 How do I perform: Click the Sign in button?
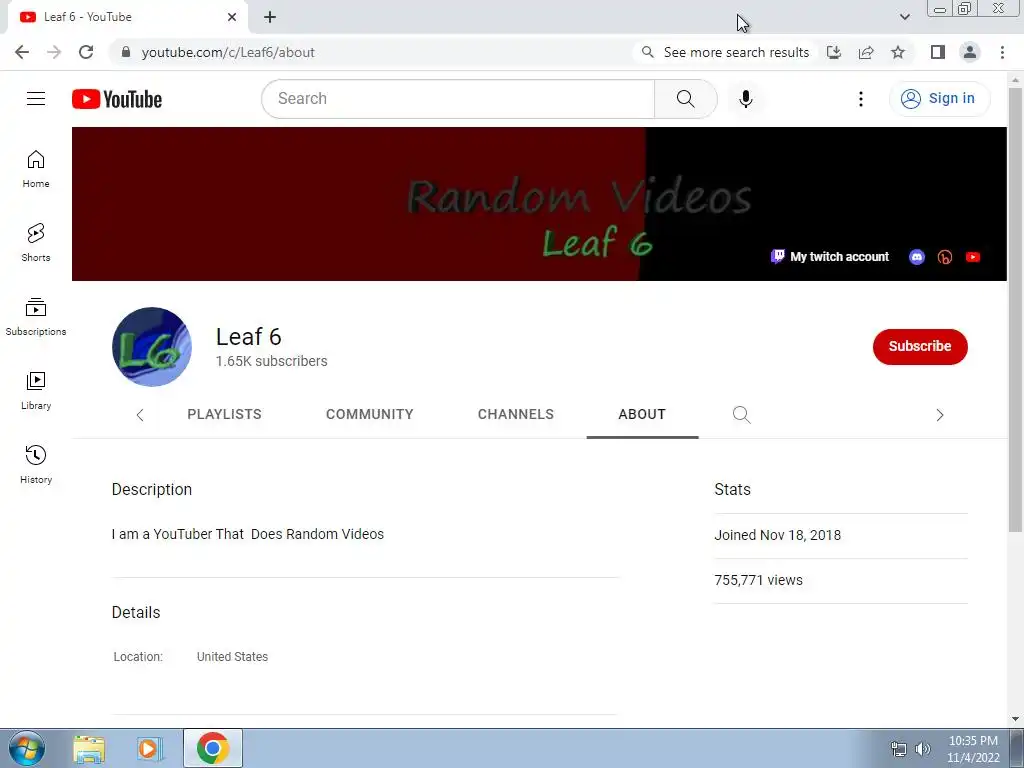[x=939, y=99]
